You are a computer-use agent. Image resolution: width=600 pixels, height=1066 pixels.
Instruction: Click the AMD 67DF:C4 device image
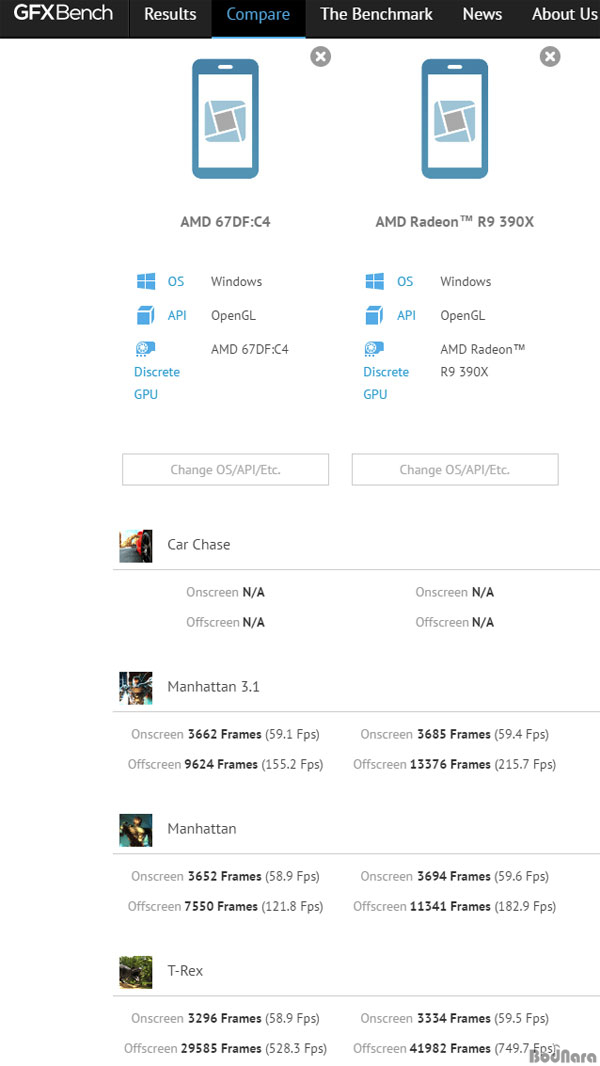tap(226, 119)
